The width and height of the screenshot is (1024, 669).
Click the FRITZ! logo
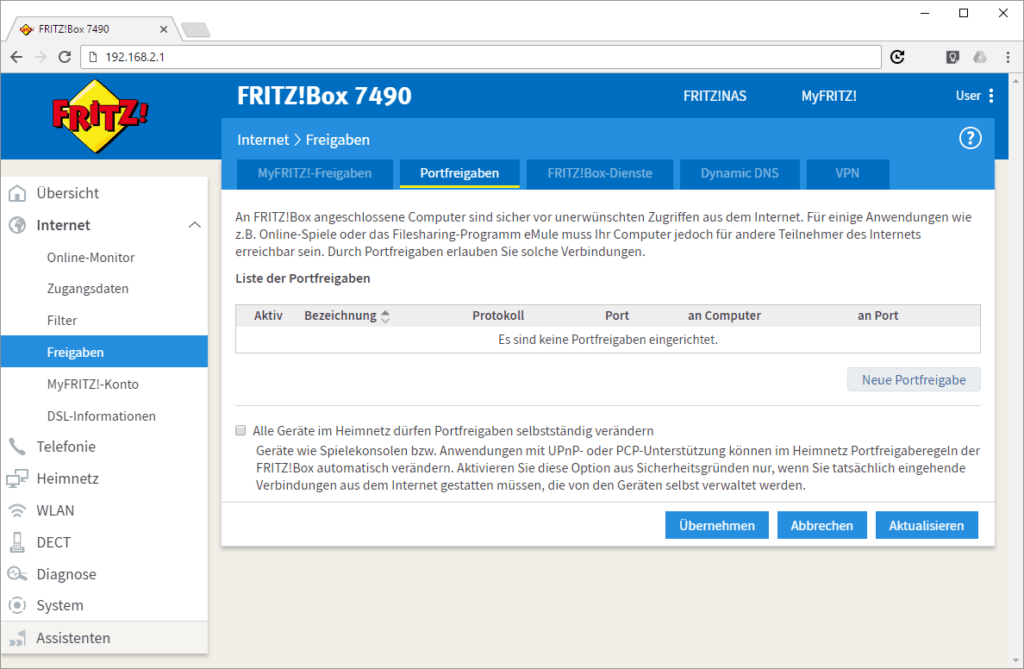(100, 116)
